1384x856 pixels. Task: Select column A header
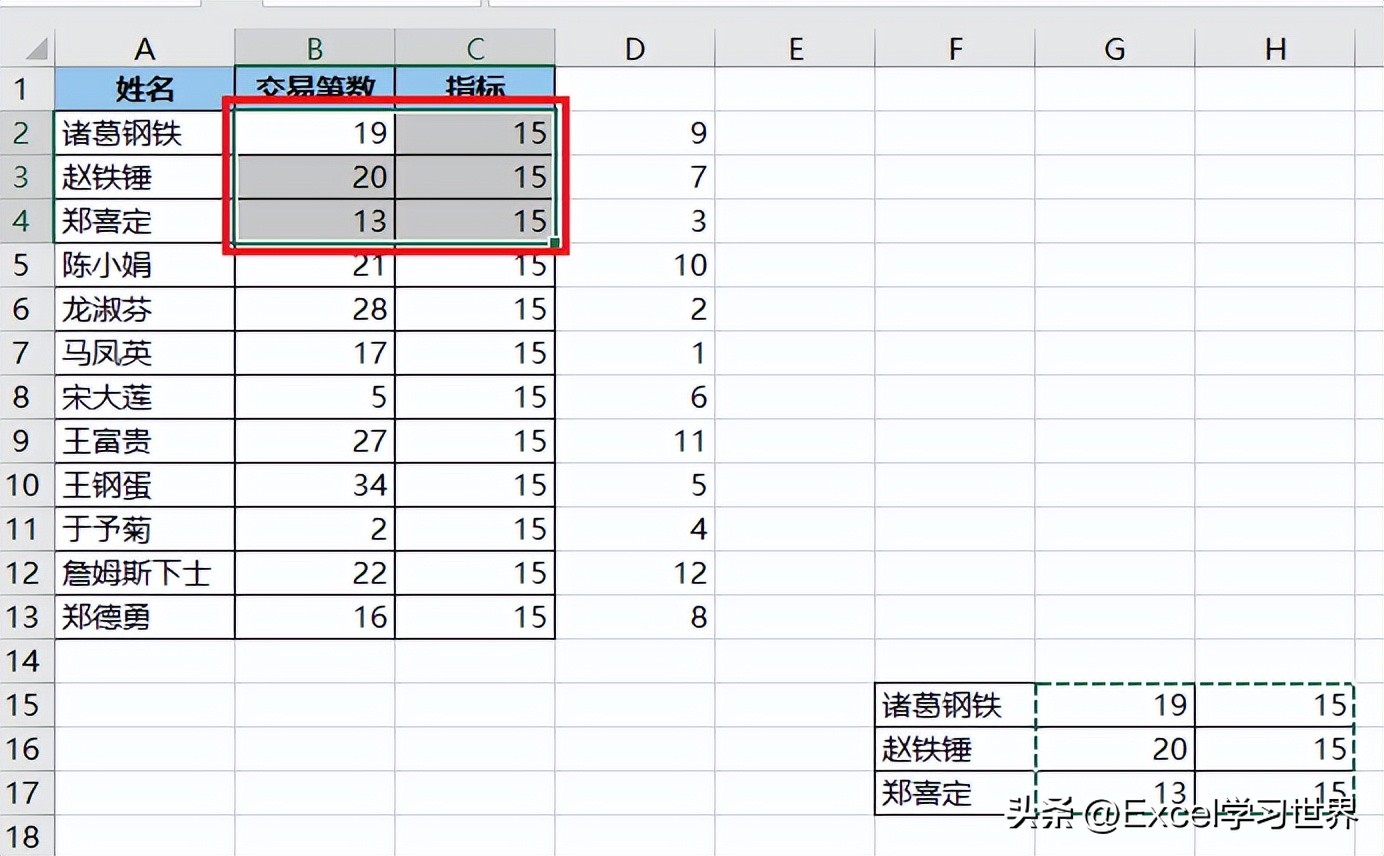click(x=145, y=47)
